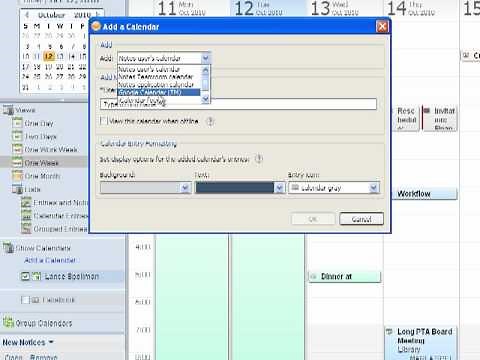
Task: Open the Invitation entry on Thursday
Action: pos(440,118)
